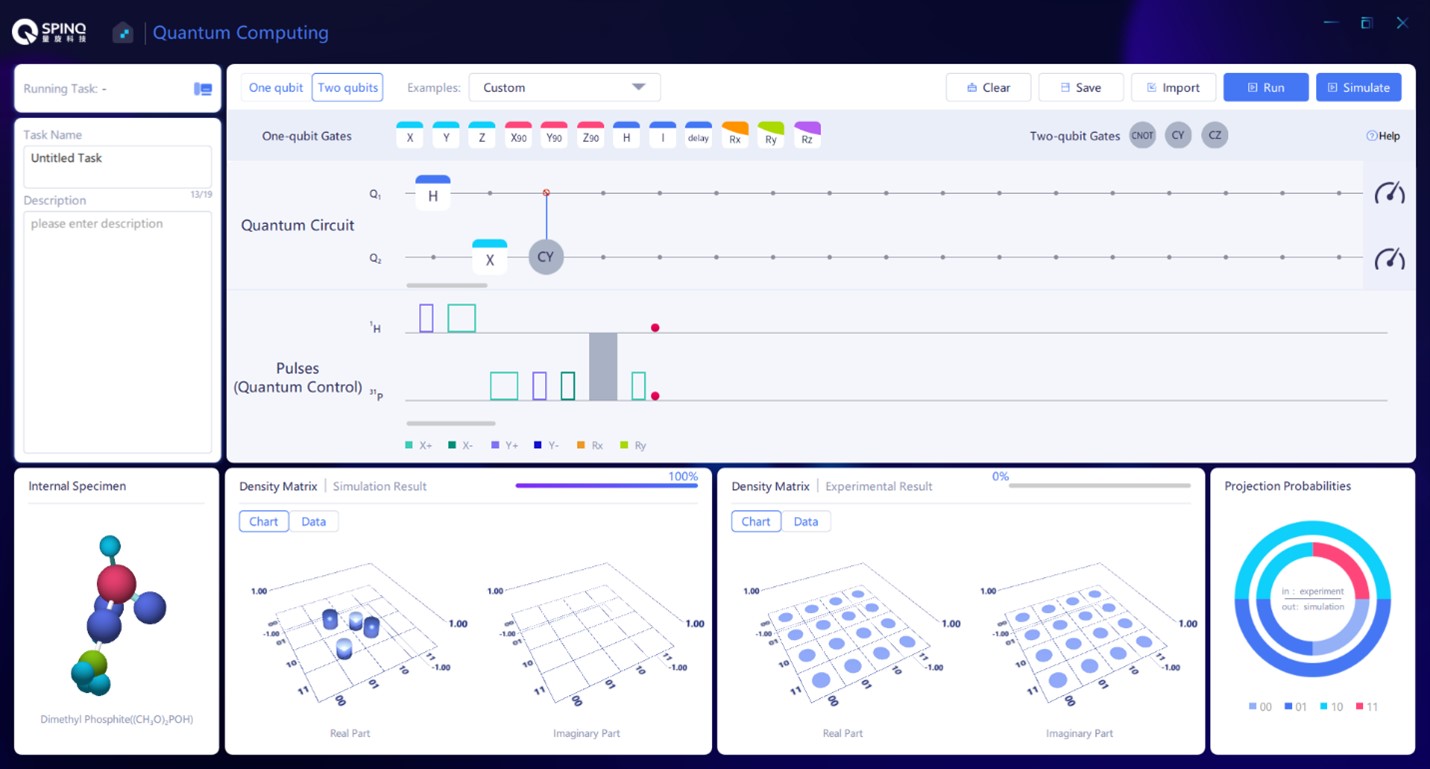
Task: Show Data view of Experimental Result
Action: pos(806,521)
